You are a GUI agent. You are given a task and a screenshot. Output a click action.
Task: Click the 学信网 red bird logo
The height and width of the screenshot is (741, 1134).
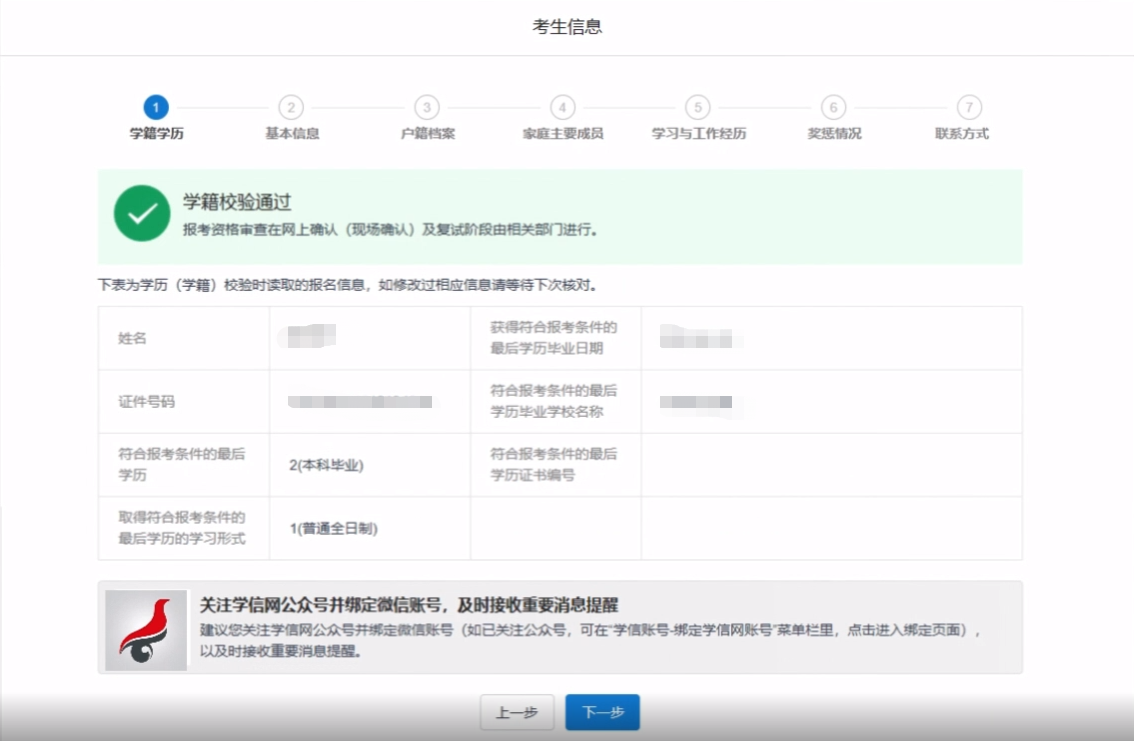coord(146,629)
